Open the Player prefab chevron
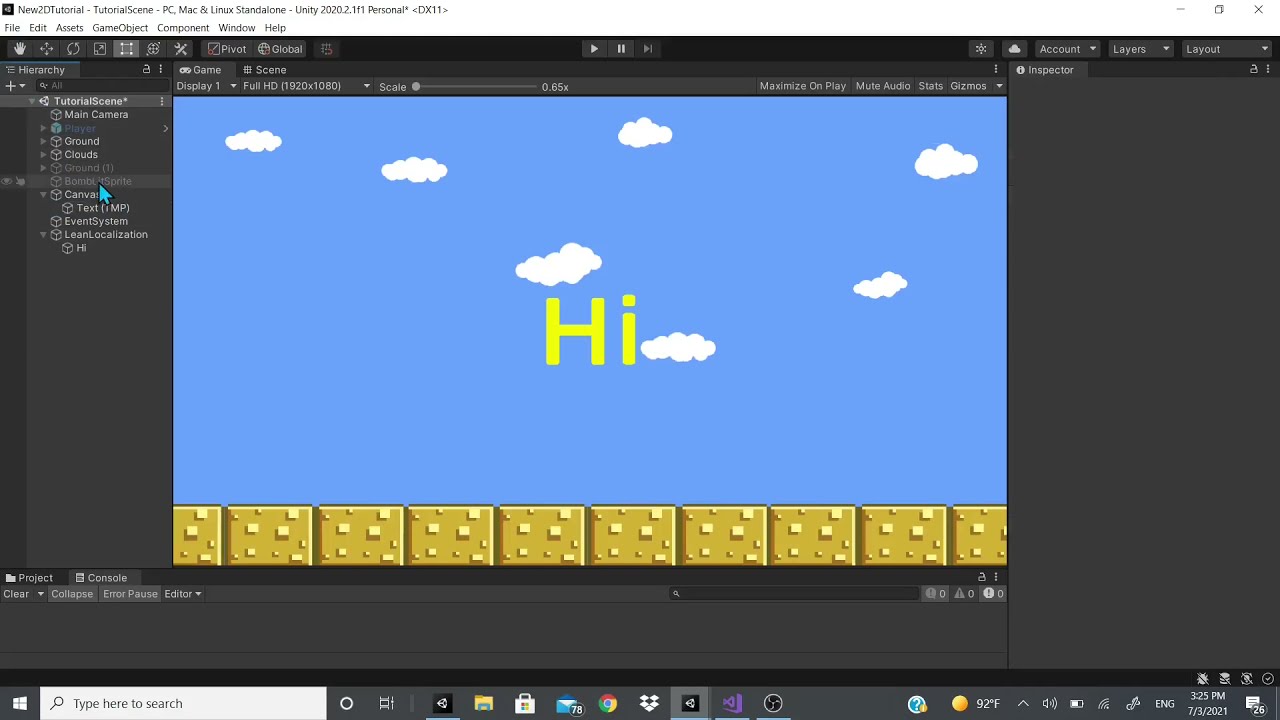Viewport: 1280px width, 720px height. 166,128
